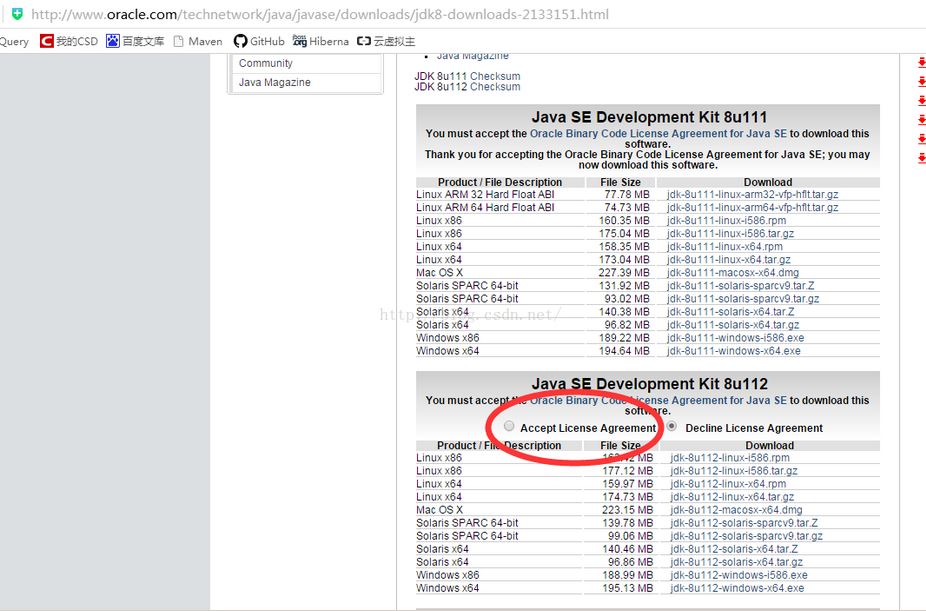The image size is (926, 611).
Task: Click the 195.13 MB file size cell
Action: (x=627, y=588)
